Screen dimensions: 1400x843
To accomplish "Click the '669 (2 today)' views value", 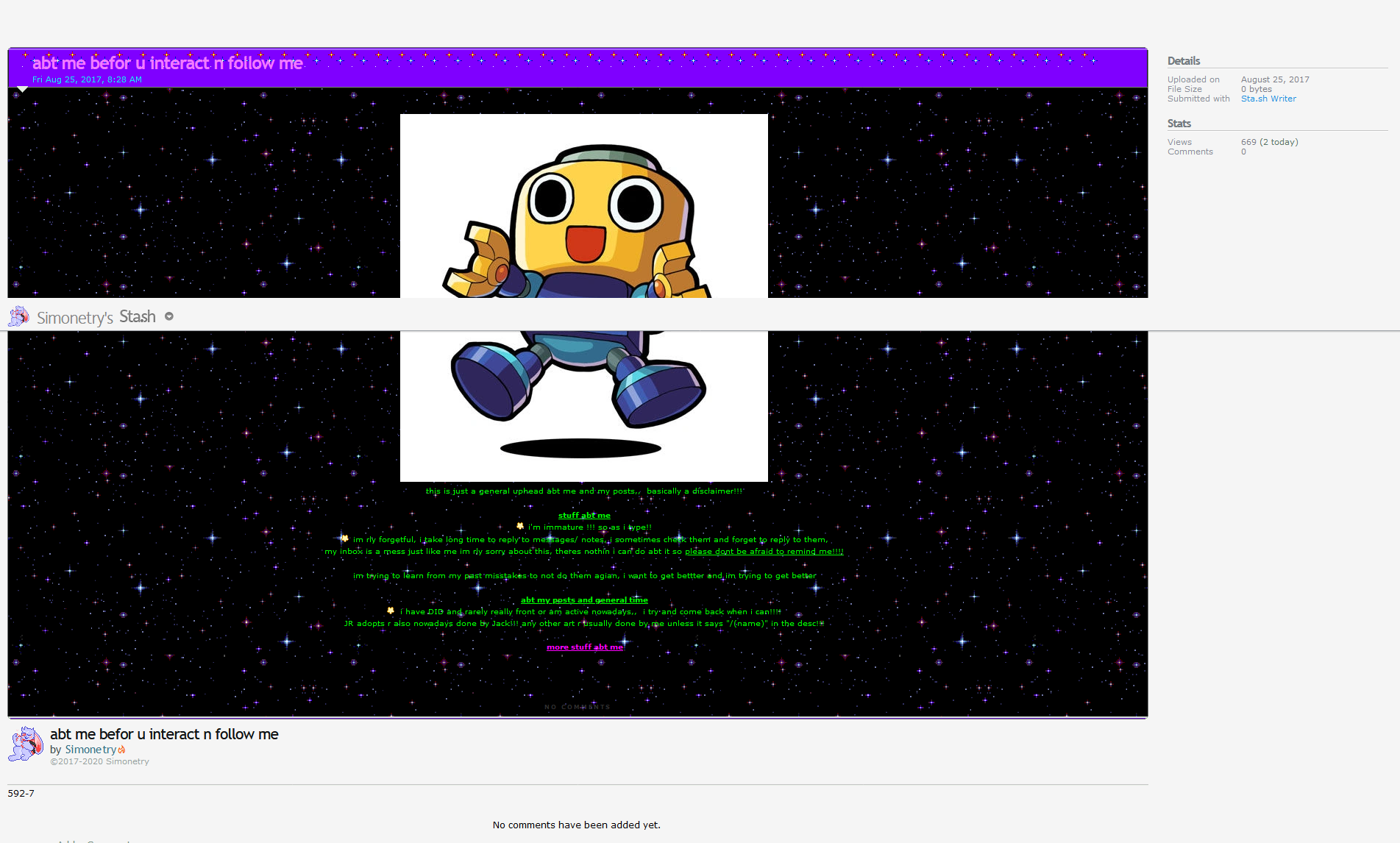I will tap(1270, 142).
